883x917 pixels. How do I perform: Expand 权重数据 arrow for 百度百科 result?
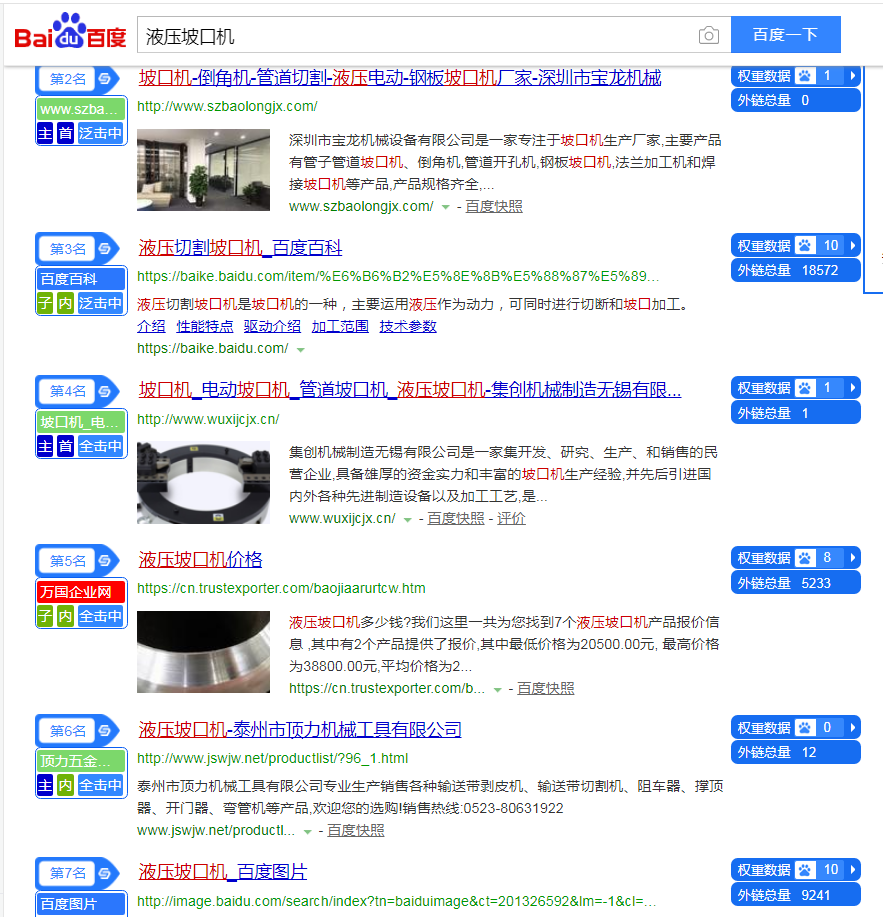click(853, 246)
